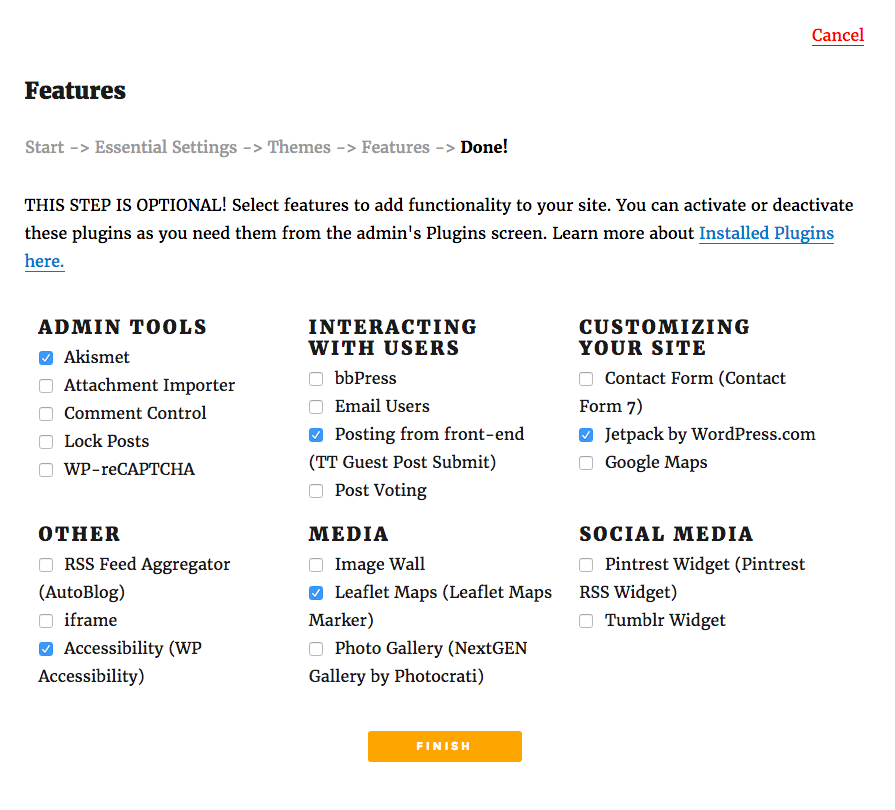This screenshot has height=810, width=895.
Task: Uncheck the Akismet checkbox
Action: (46, 358)
